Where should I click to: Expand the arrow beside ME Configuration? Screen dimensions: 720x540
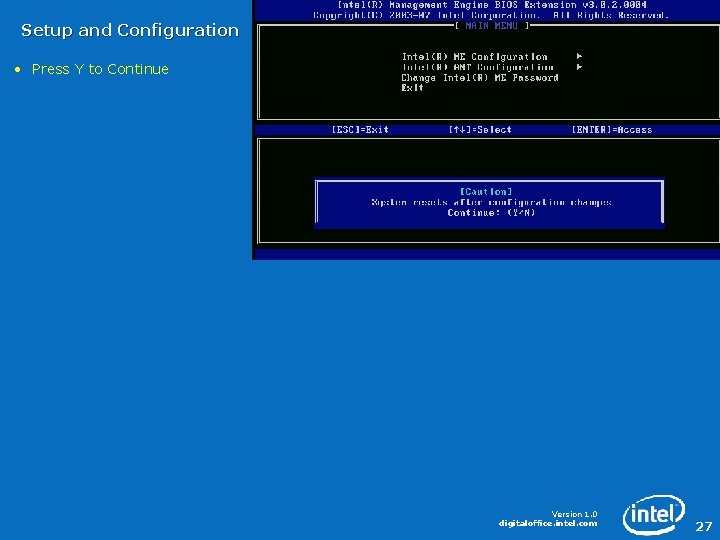point(579,56)
